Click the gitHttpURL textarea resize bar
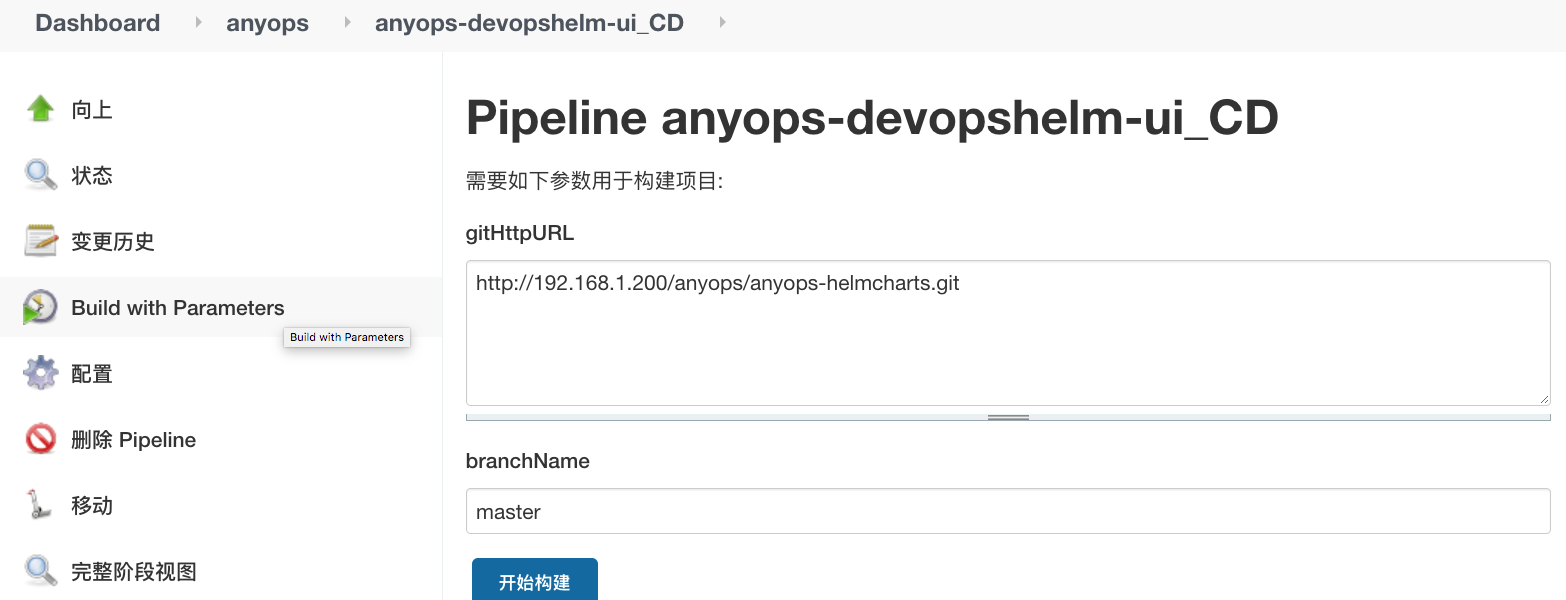The image size is (1566, 600). (x=1008, y=416)
